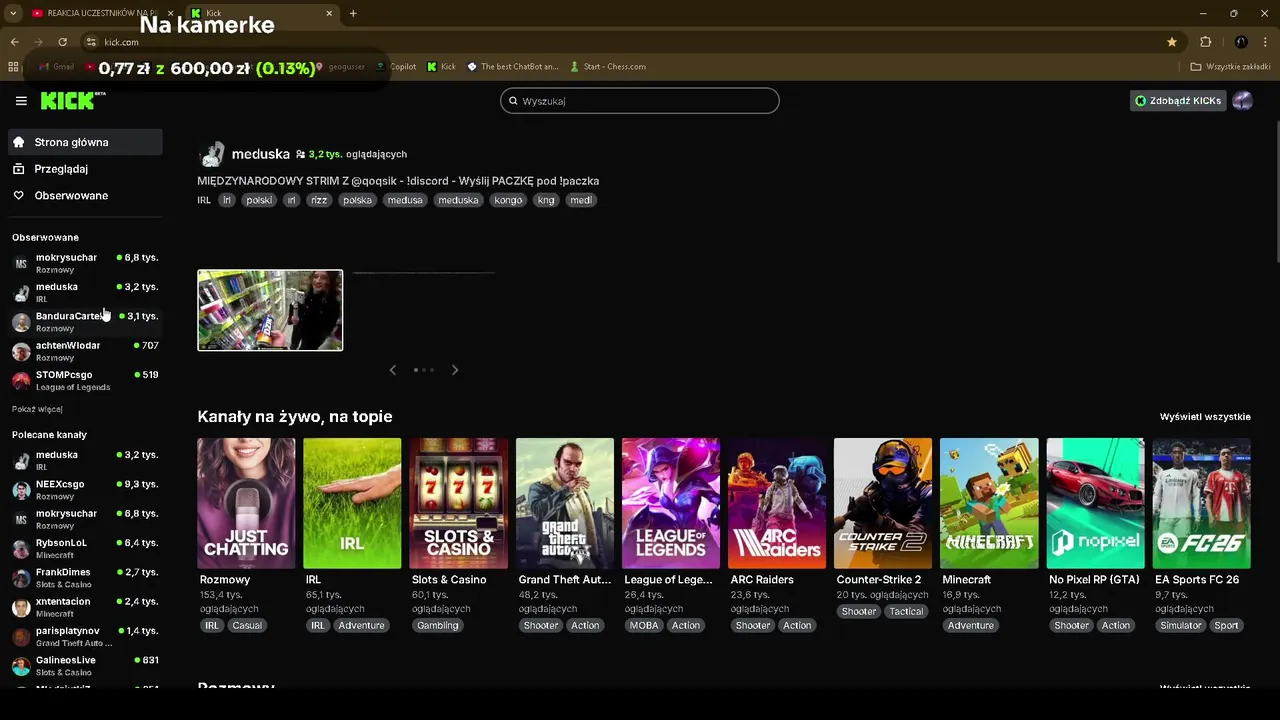Screen dimensions: 1280x720
Task: Open EA Sports FC 26 category card
Action: coord(1201,503)
